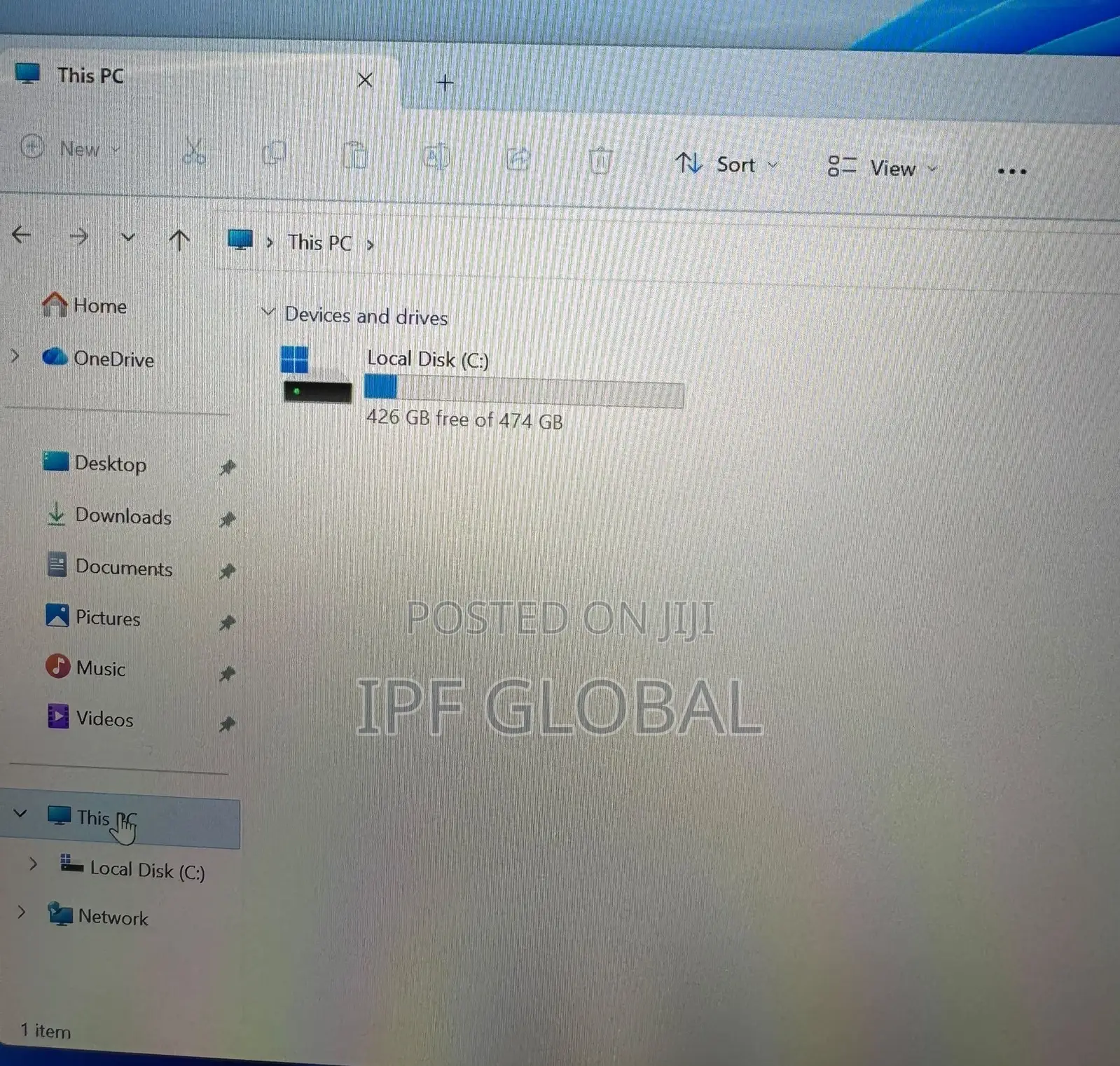The height and width of the screenshot is (1066, 1120).
Task: Go forward with the right arrow
Action: point(78,236)
